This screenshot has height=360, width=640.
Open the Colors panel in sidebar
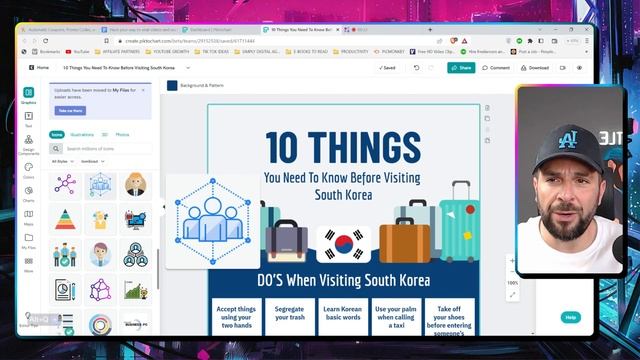click(29, 170)
